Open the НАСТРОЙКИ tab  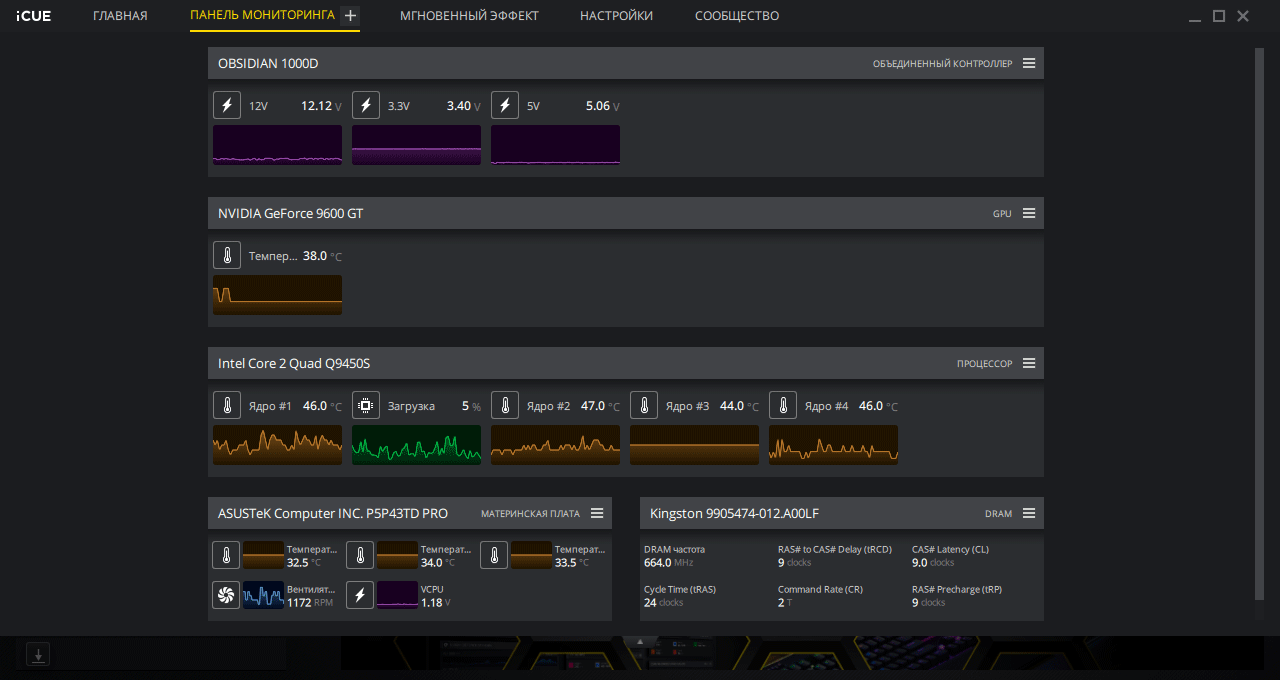(x=616, y=16)
